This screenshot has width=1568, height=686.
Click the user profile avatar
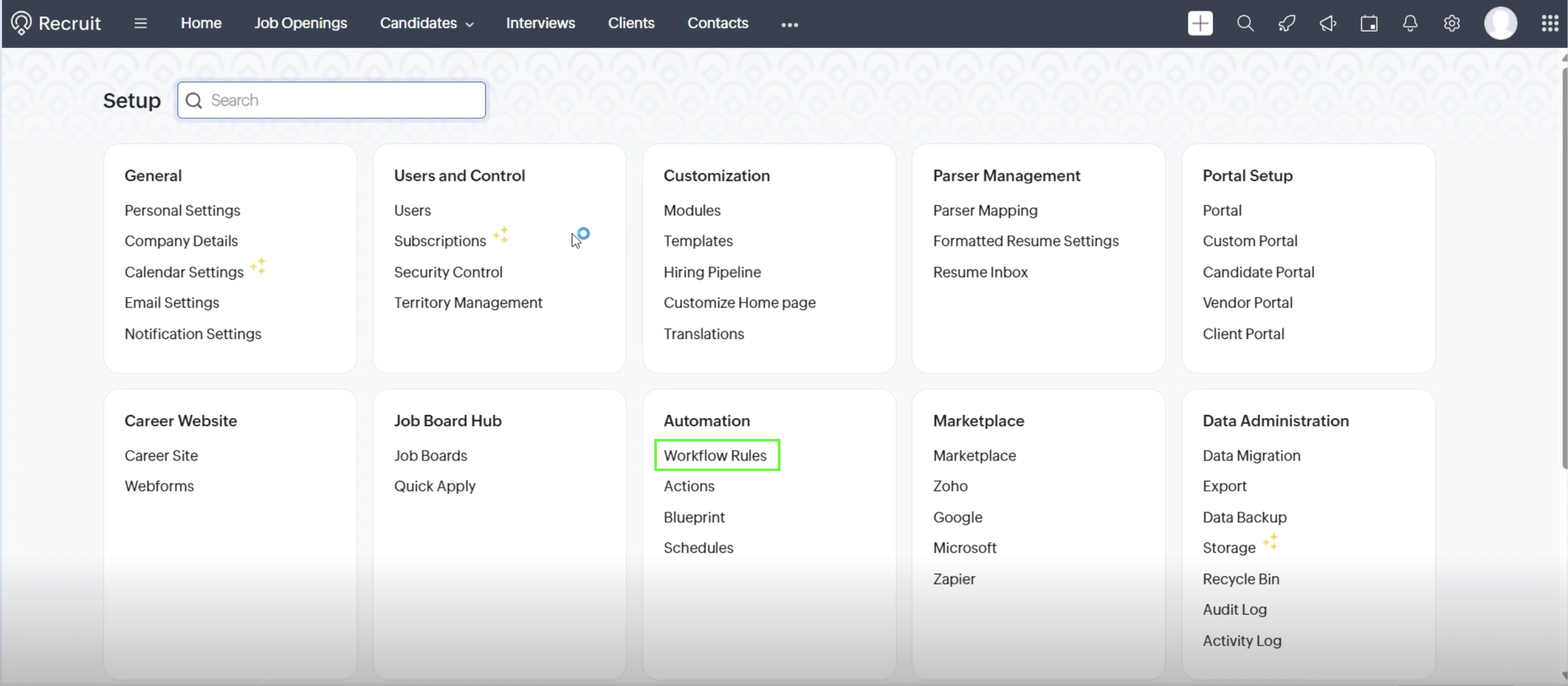tap(1500, 24)
